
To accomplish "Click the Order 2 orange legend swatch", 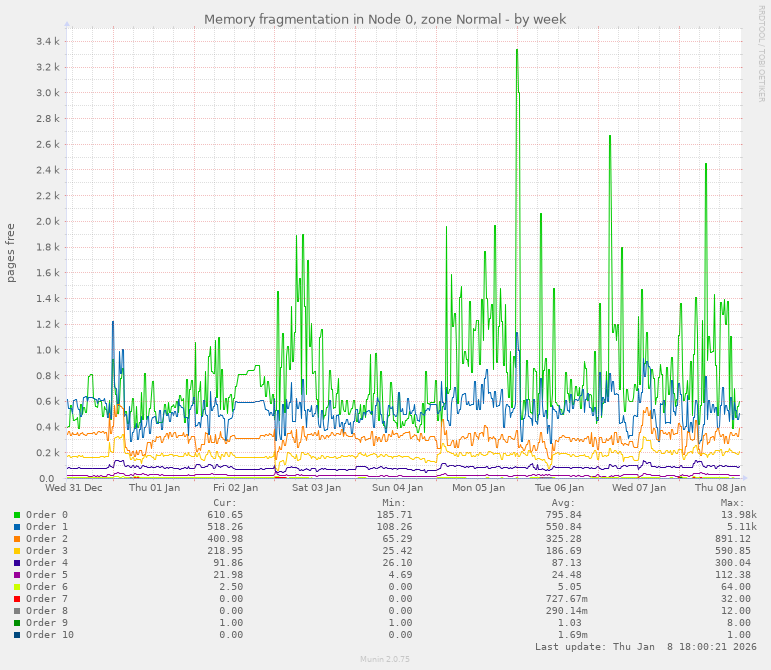I will click(x=17, y=539).
